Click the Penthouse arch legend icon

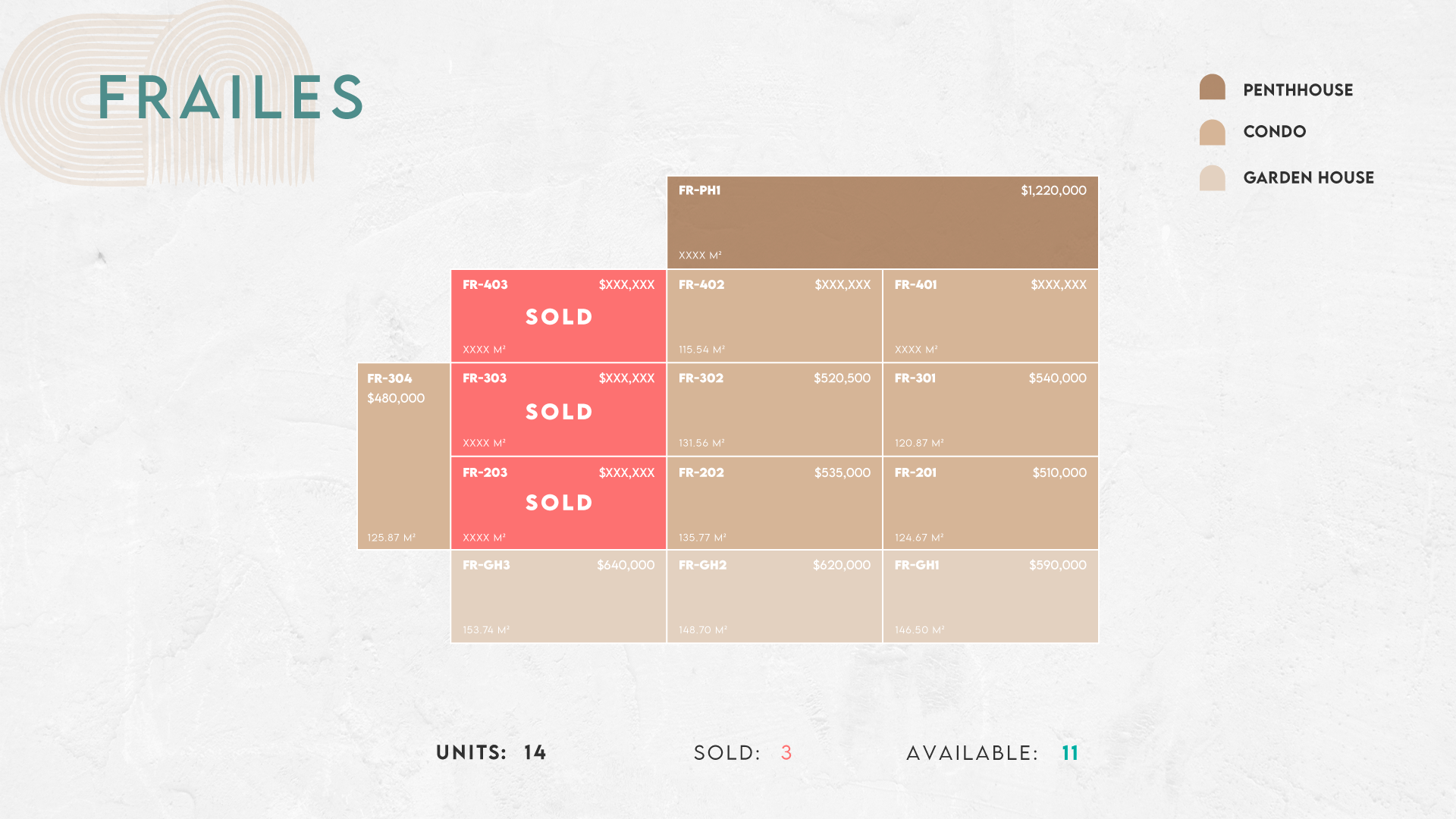tap(1212, 86)
